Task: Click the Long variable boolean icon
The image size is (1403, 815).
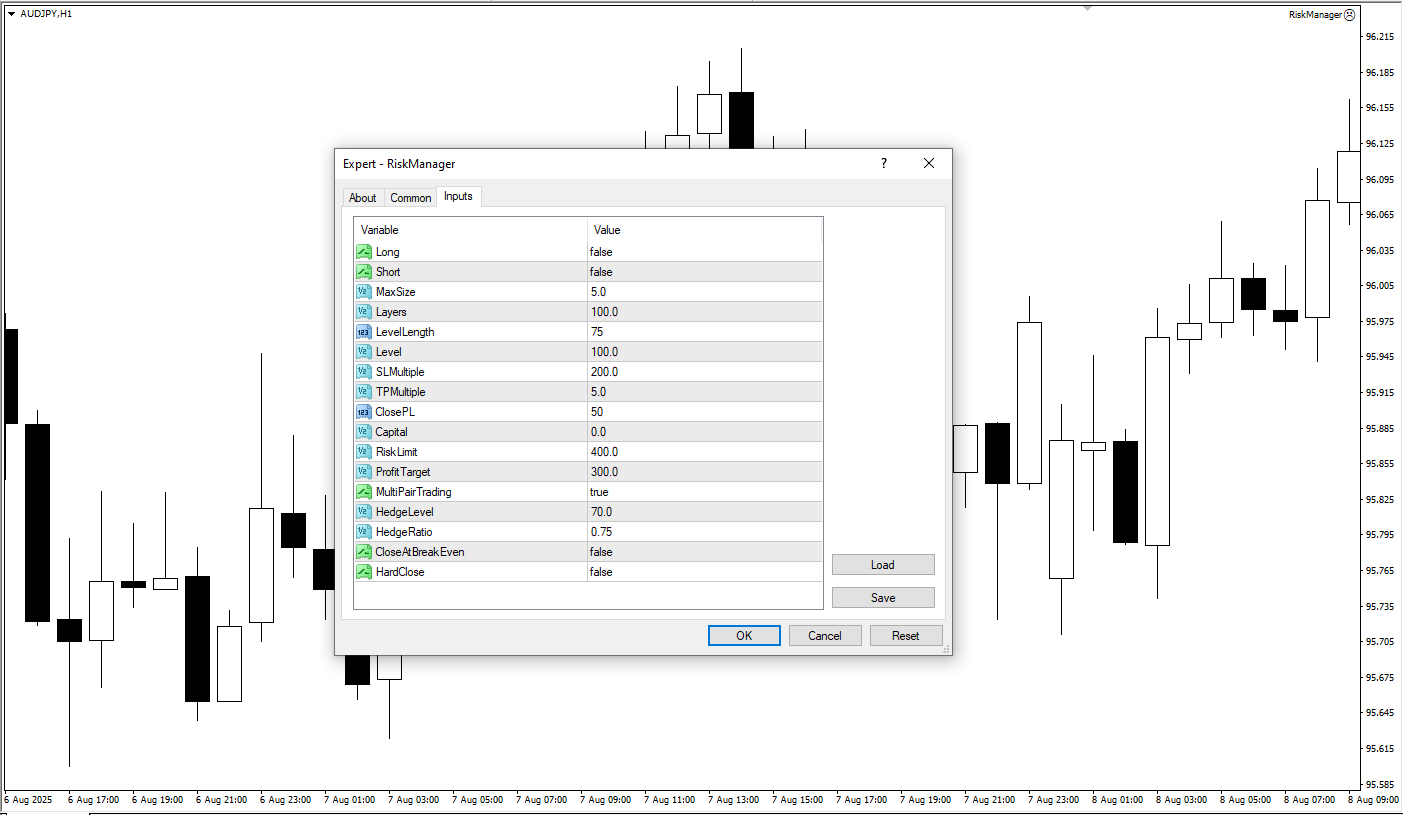Action: click(x=364, y=252)
